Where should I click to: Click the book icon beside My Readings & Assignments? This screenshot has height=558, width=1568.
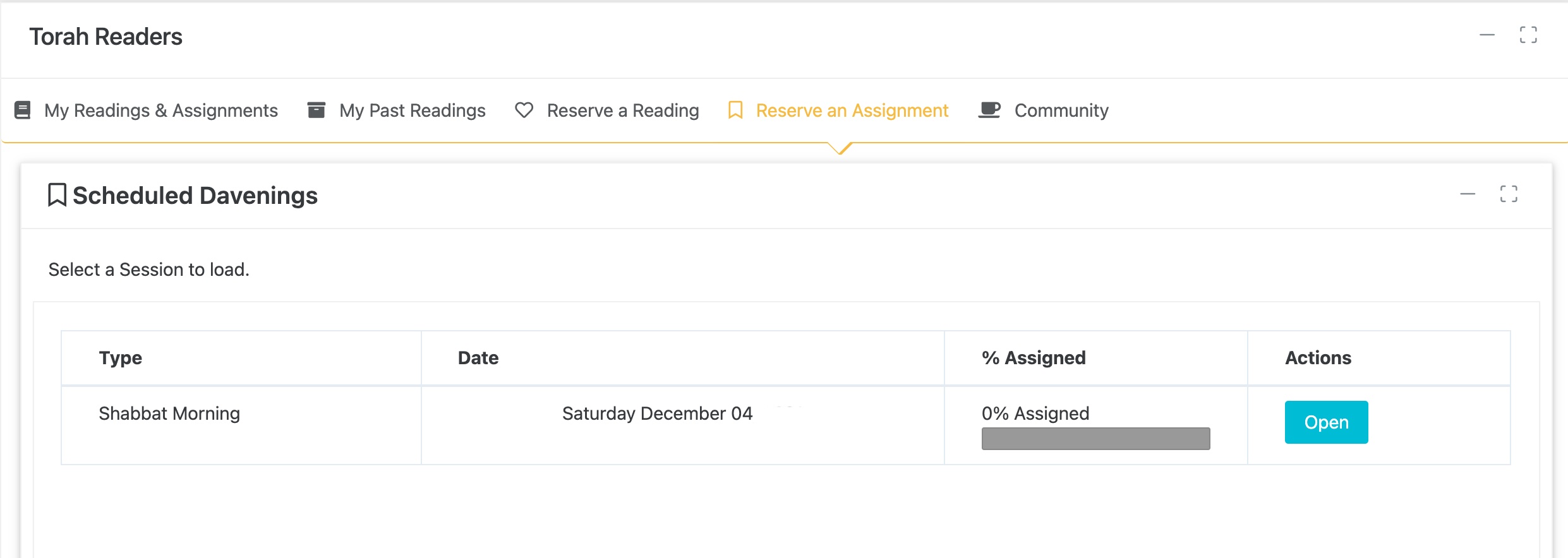pyautogui.click(x=23, y=110)
